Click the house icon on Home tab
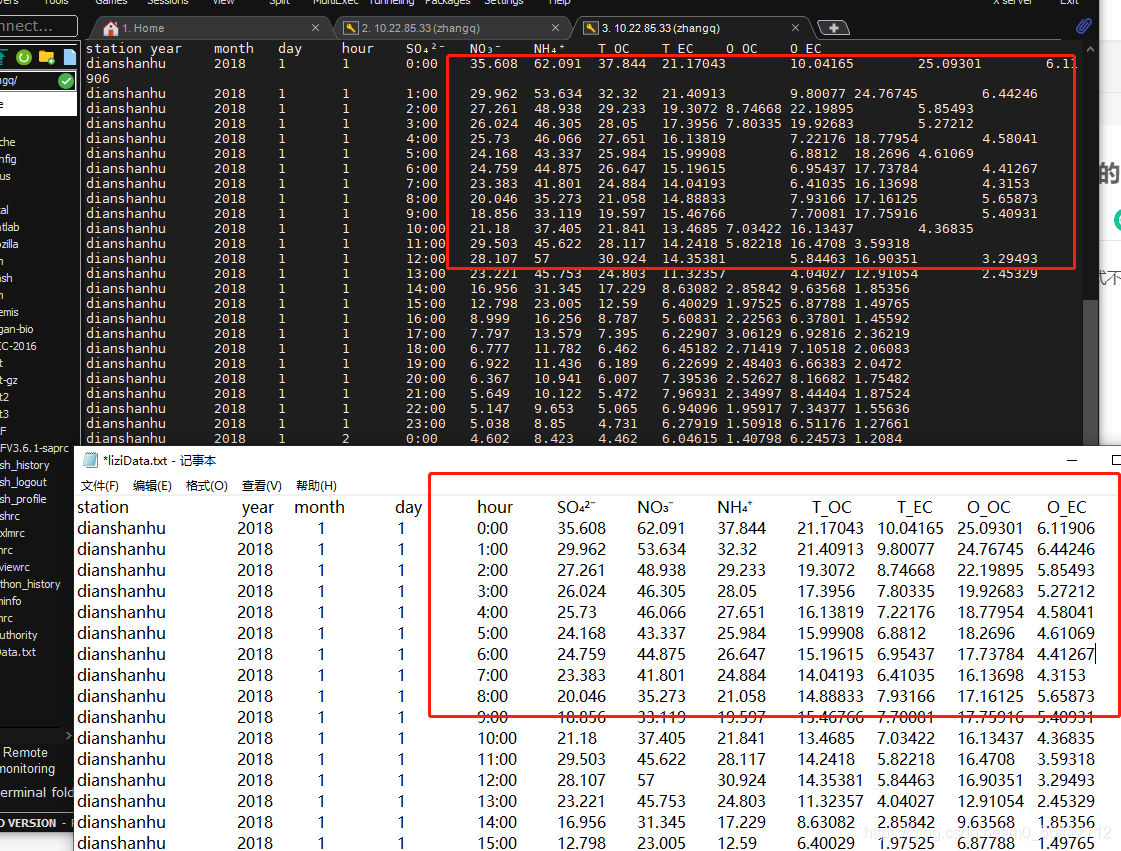The image size is (1121, 851). tap(111, 28)
